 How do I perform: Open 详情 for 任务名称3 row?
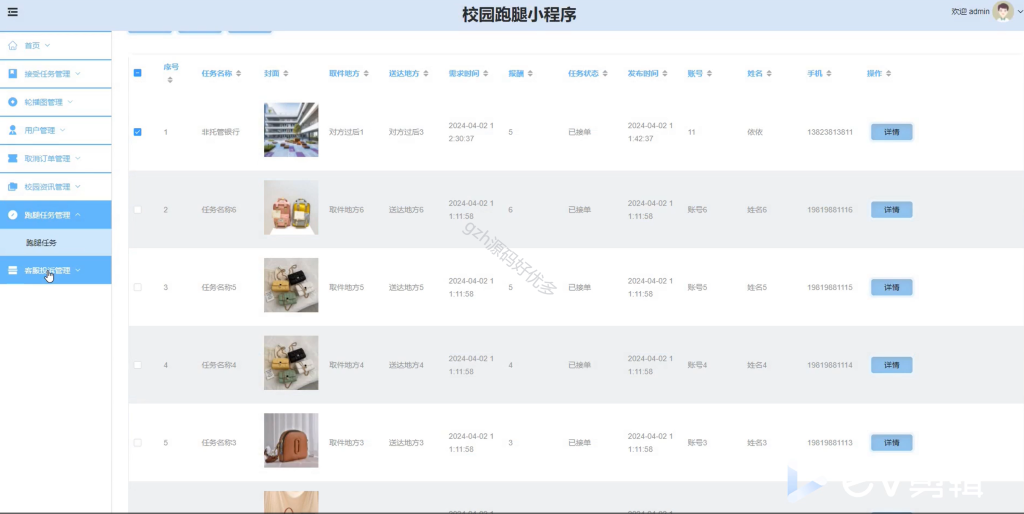click(891, 443)
